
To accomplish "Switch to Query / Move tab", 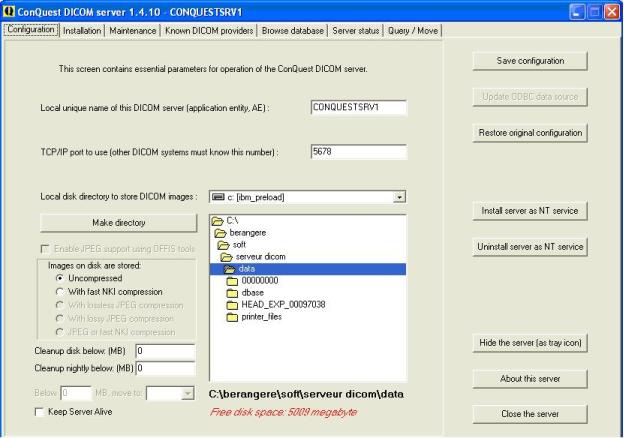I will click(x=413, y=31).
